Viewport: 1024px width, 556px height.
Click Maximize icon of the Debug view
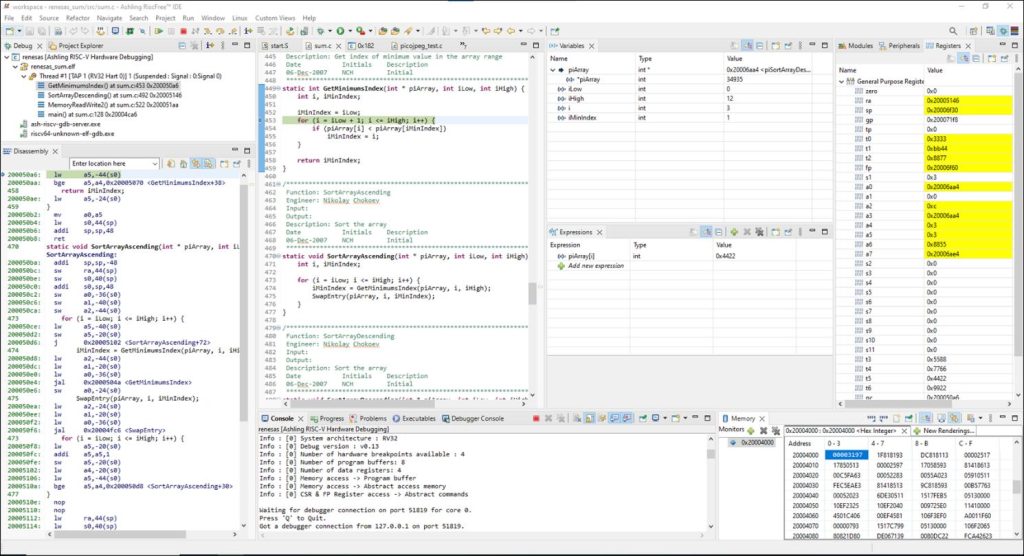tap(247, 45)
